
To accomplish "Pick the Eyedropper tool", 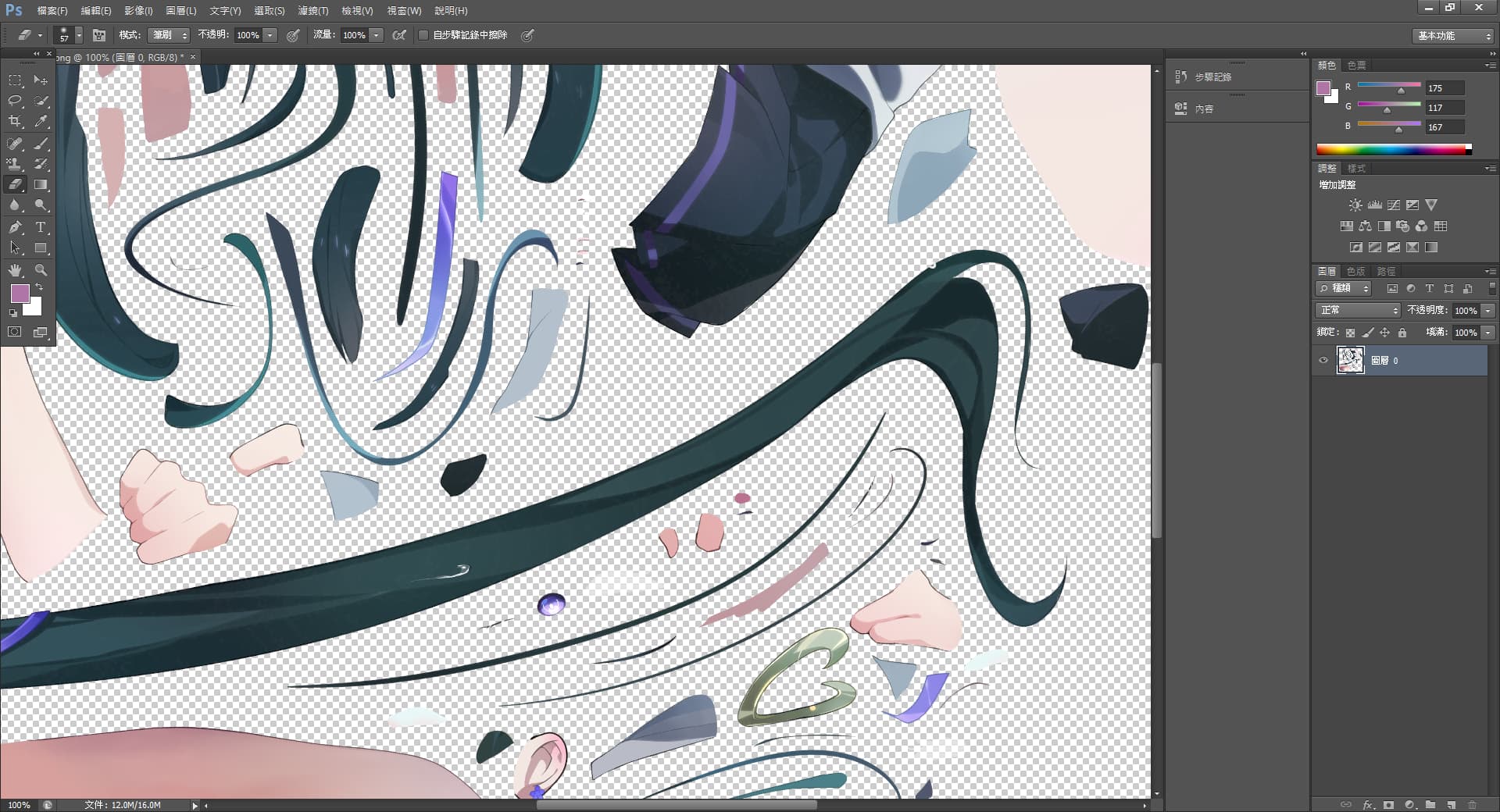I will (41, 122).
